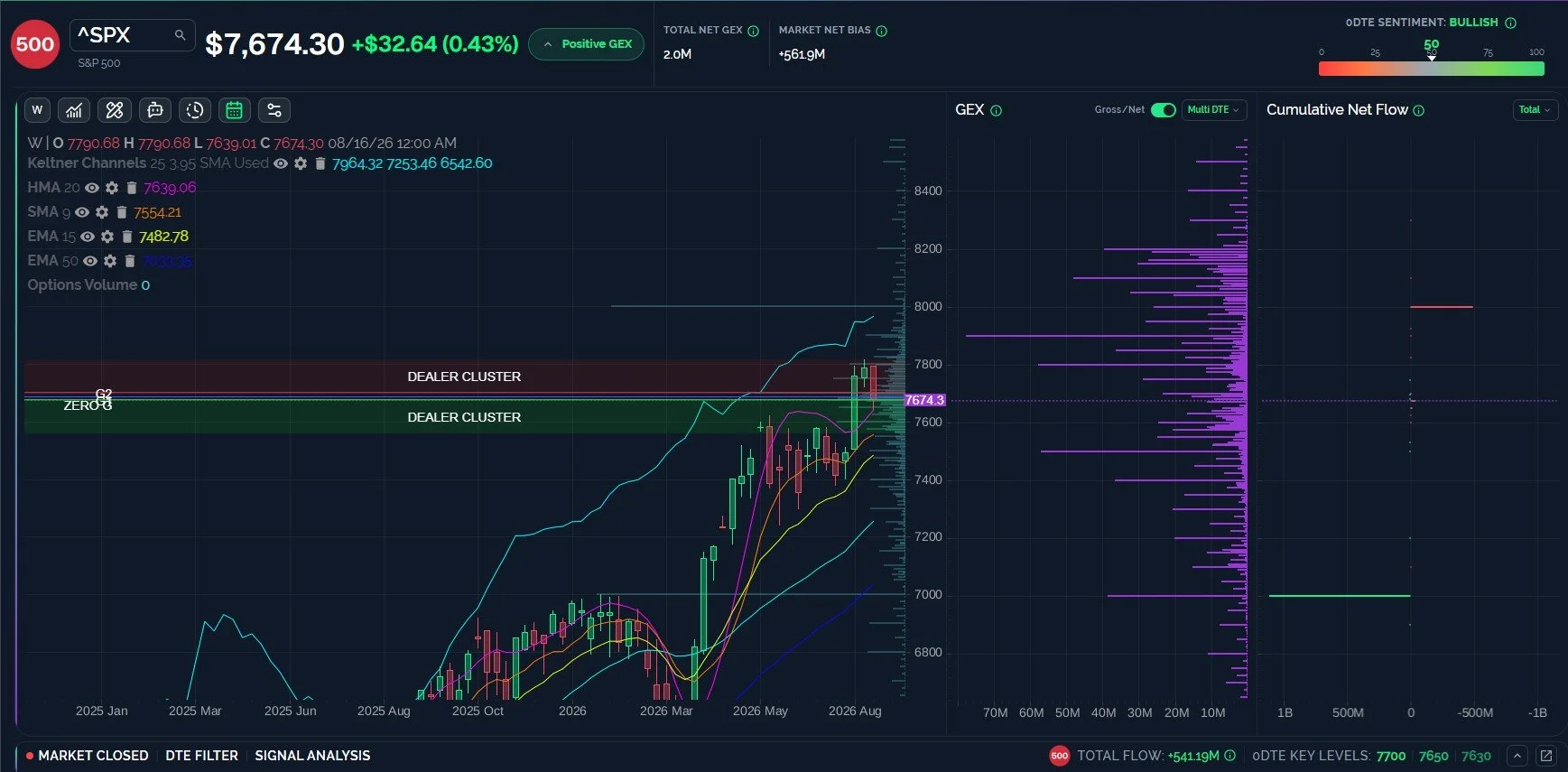
Task: Delete the EMA 15 indicator
Action: (126, 237)
